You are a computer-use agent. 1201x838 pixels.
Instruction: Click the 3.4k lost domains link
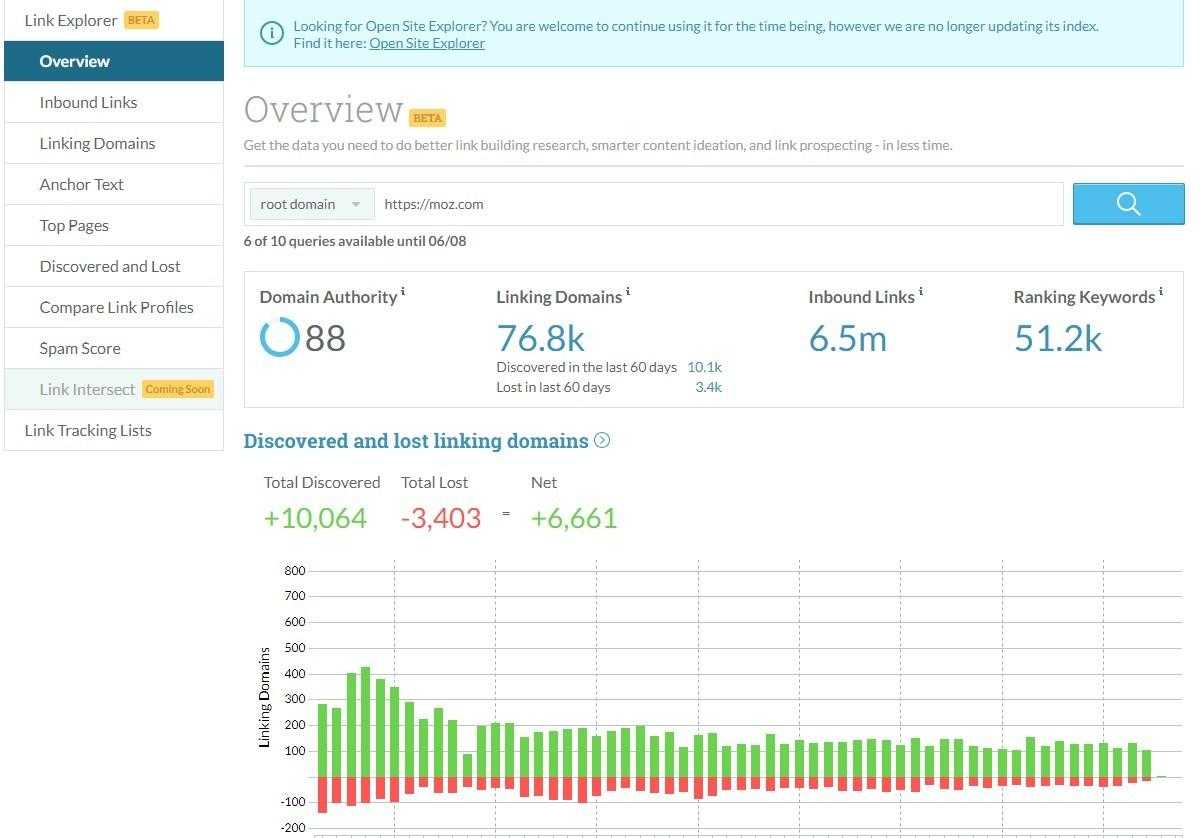tap(708, 387)
